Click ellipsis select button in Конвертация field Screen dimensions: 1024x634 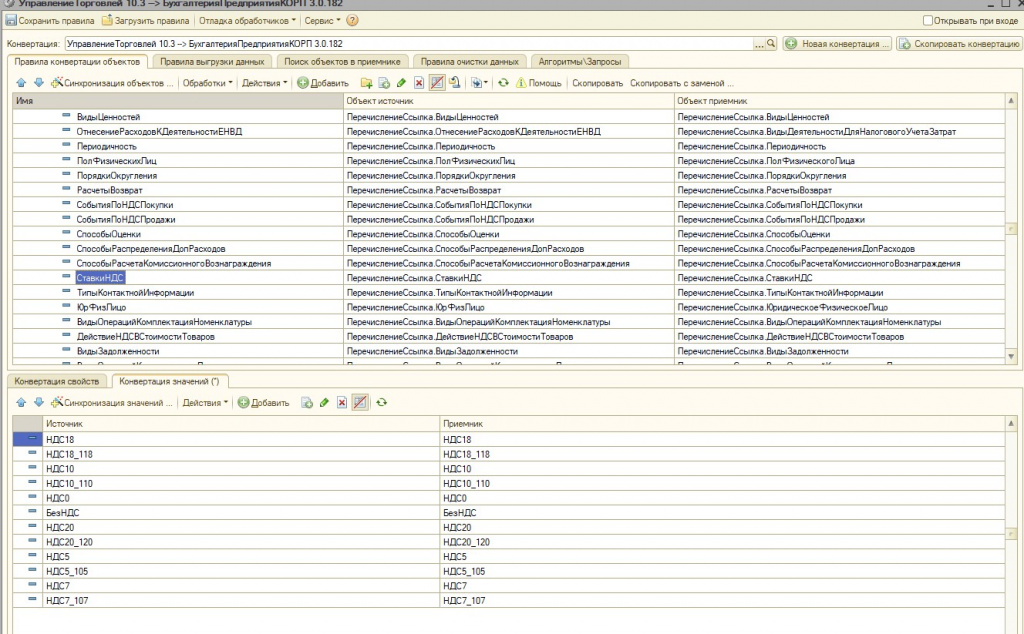759,44
